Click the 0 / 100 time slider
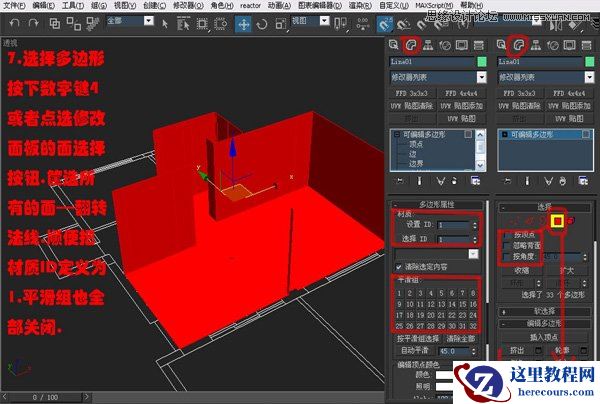Image resolution: width=600 pixels, height=404 pixels. pos(45,397)
